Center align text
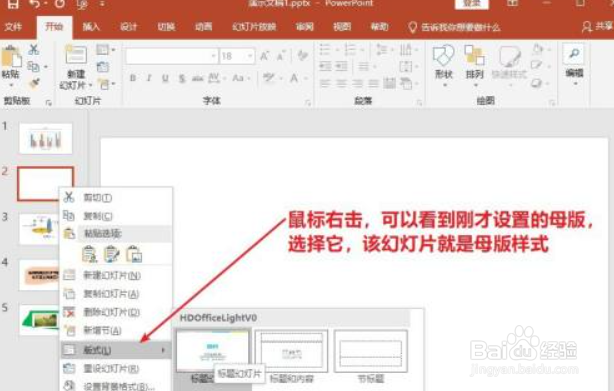The height and width of the screenshot is (391, 614). pos(341,83)
